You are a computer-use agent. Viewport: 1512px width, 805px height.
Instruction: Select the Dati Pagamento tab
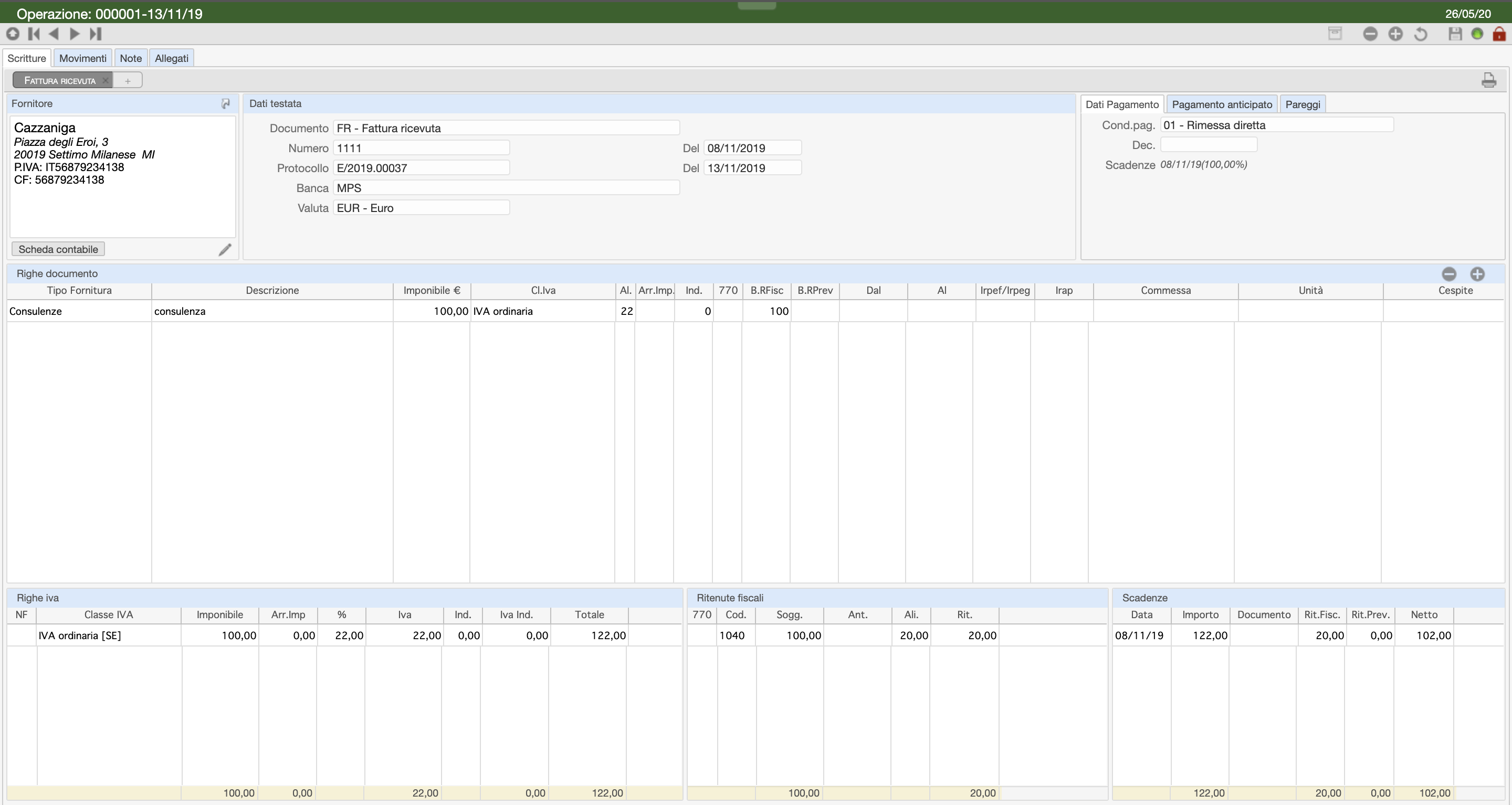(x=1122, y=104)
